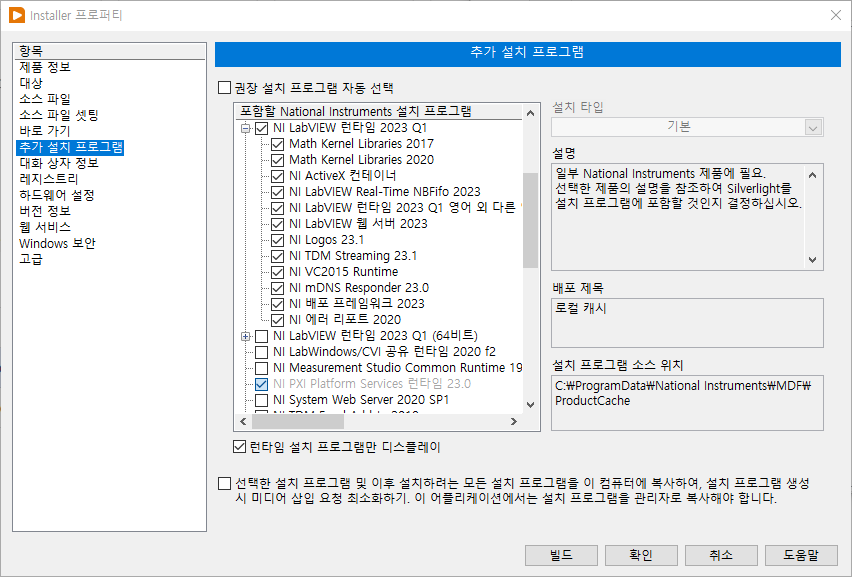The height and width of the screenshot is (577, 852).
Task: Enable 권장 설치 프로그램 자동 선택 checkbox
Action: click(224, 87)
